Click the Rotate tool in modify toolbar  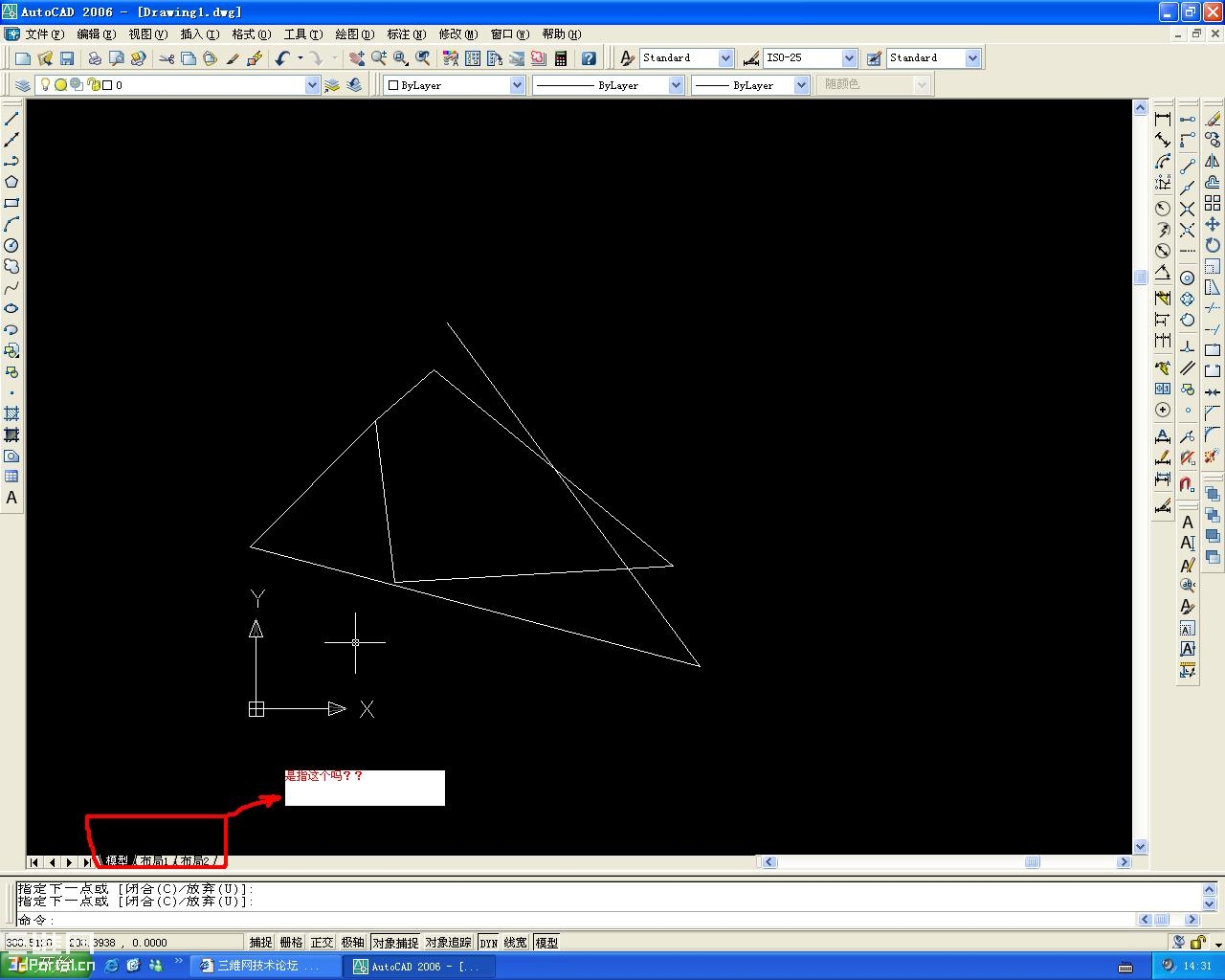tap(1213, 245)
